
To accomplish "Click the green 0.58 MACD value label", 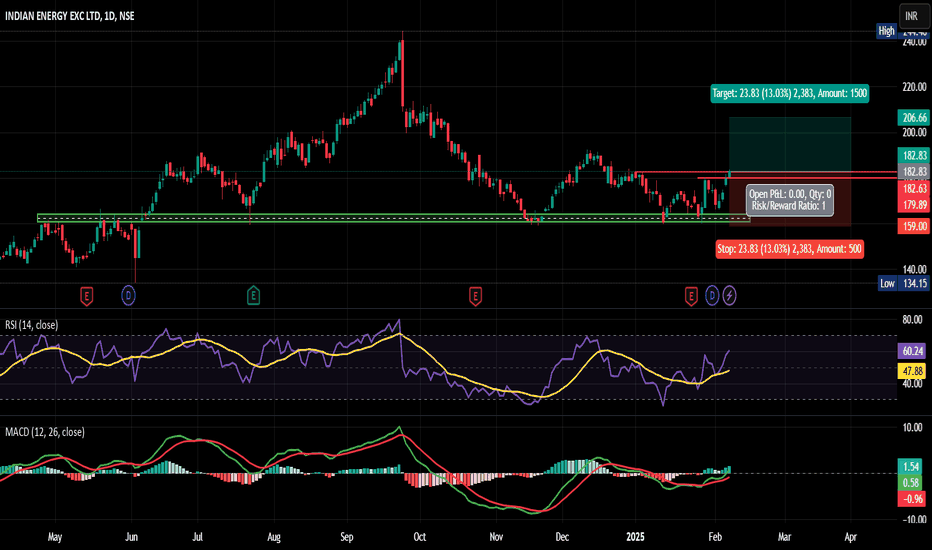I will coord(911,483).
